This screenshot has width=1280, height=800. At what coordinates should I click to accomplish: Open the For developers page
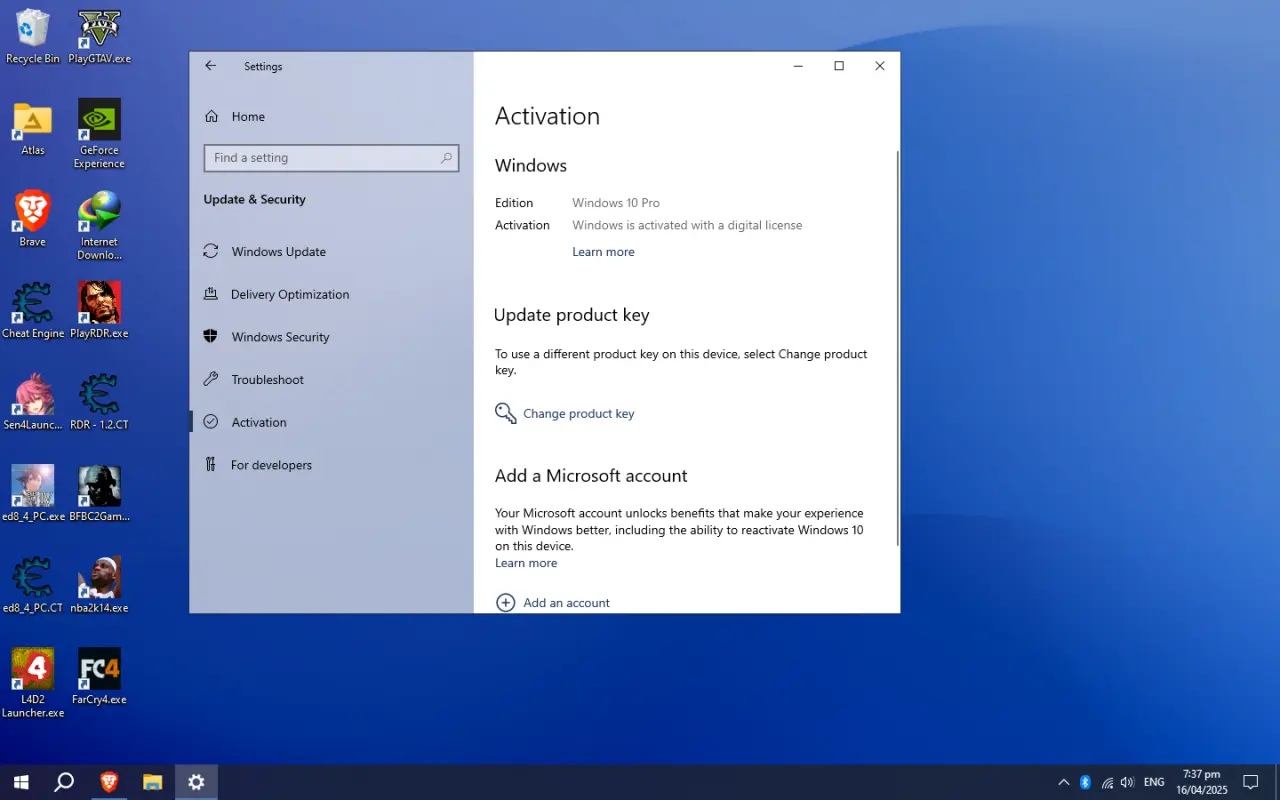(331, 465)
